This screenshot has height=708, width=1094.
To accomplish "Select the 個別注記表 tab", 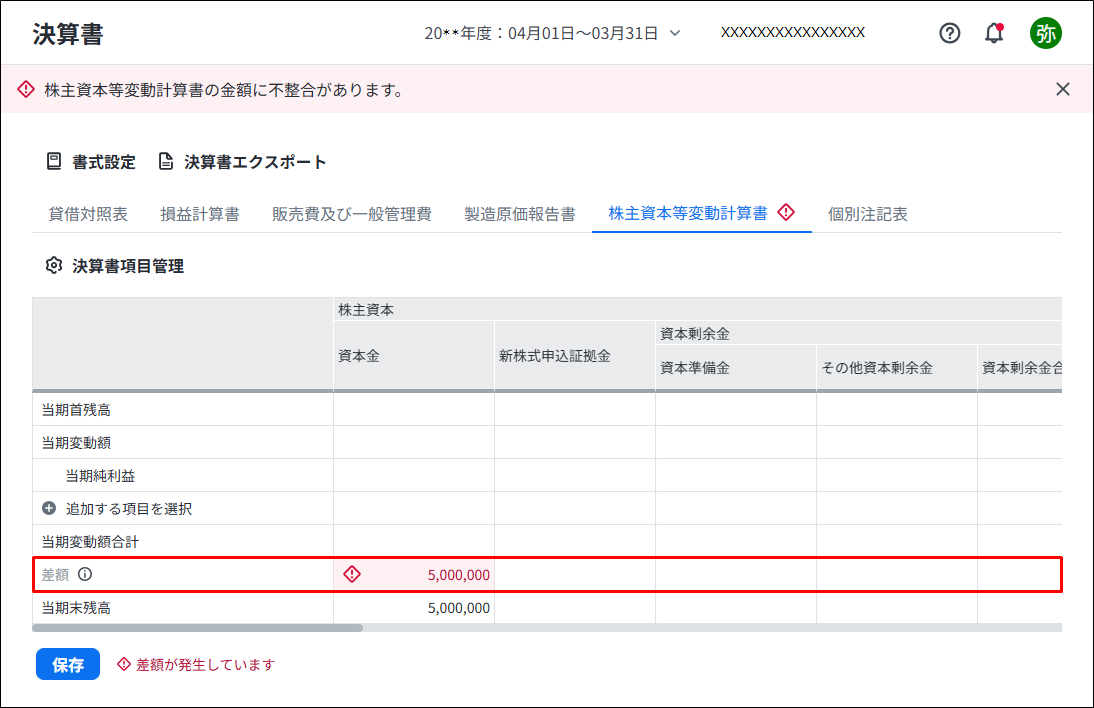I will [x=868, y=214].
